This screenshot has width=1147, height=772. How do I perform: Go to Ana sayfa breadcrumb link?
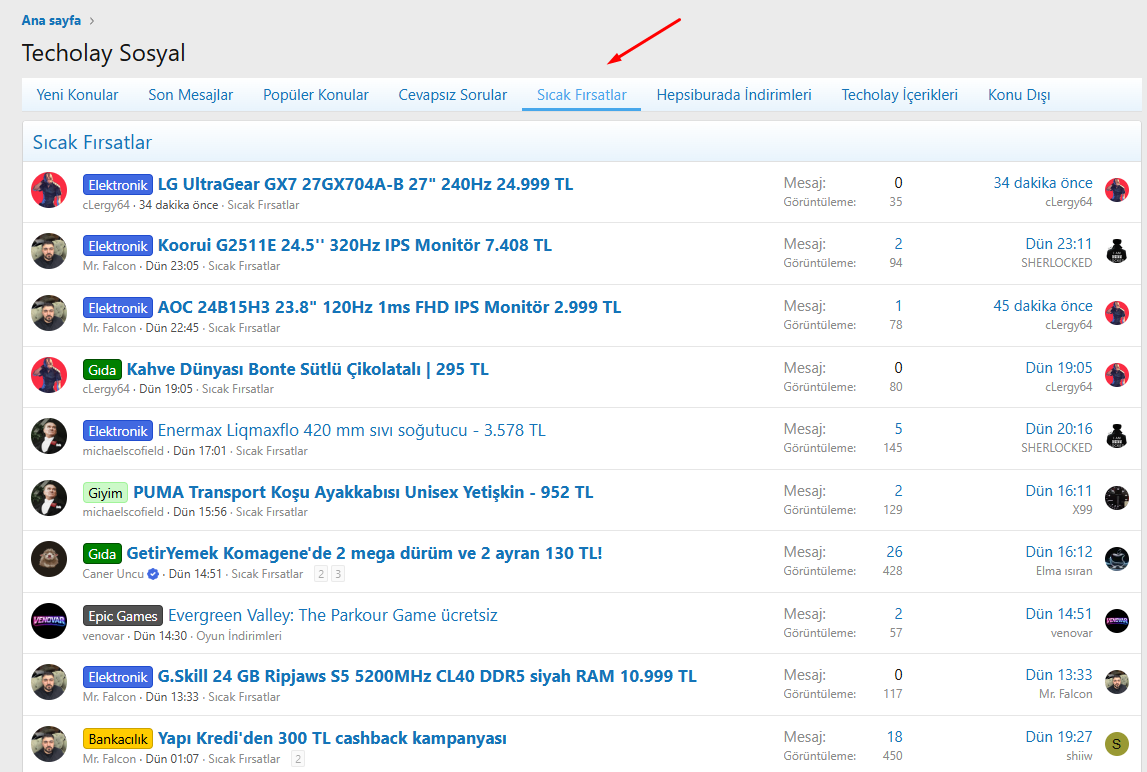(51, 20)
